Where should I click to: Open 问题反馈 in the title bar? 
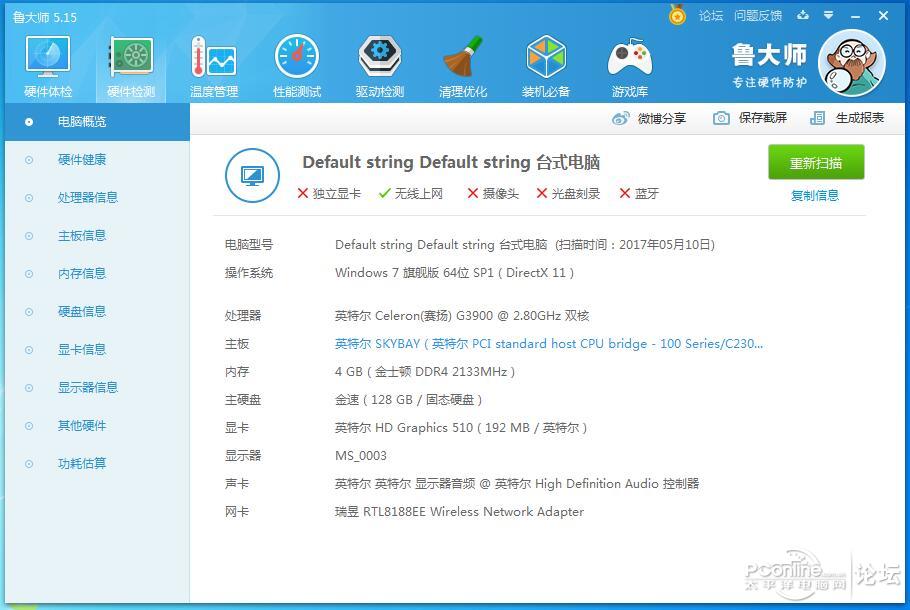coord(757,15)
